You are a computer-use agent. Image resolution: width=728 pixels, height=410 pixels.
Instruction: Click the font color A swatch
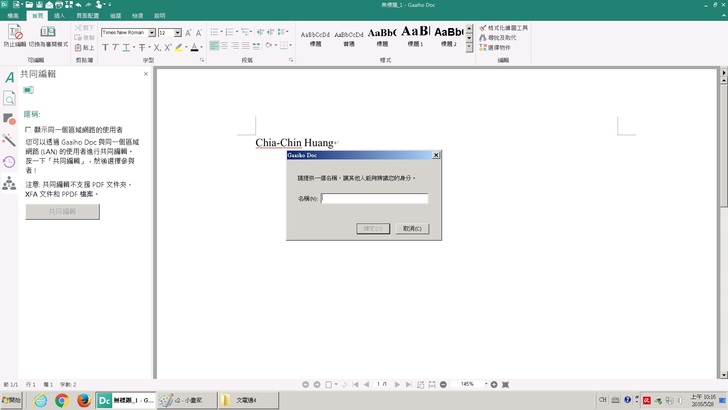(195, 47)
